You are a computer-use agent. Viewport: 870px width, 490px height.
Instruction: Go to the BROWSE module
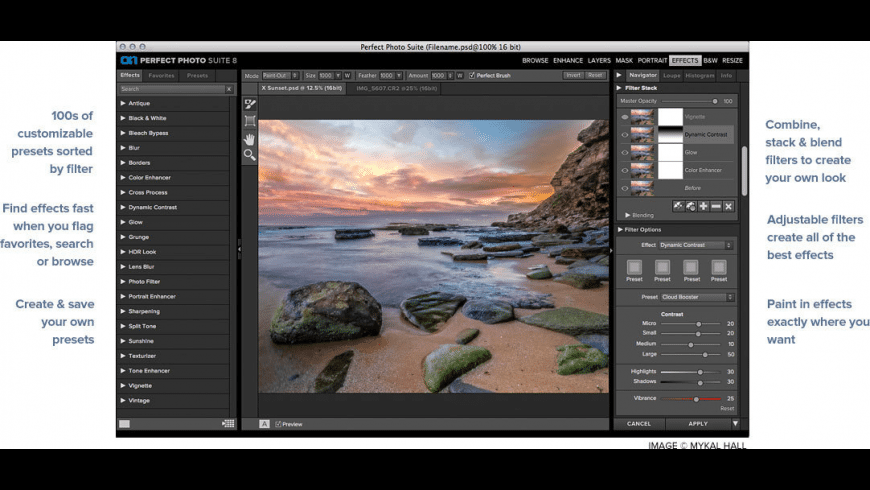pos(535,60)
